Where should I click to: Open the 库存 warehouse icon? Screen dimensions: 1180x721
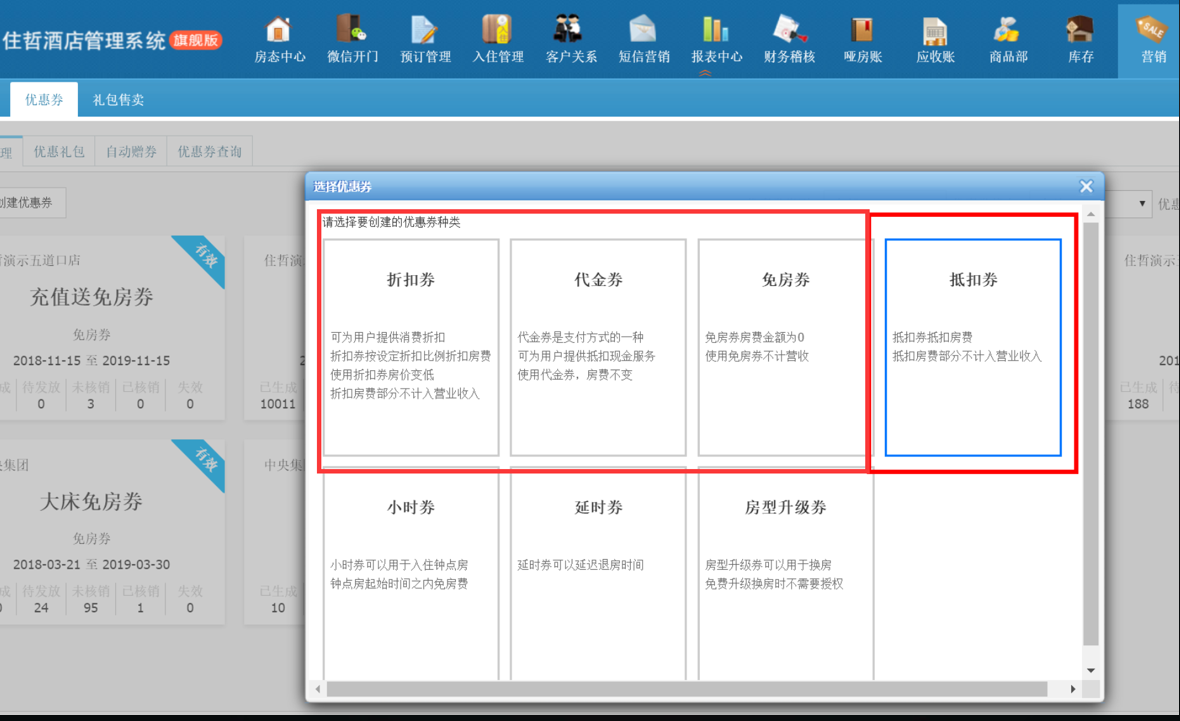[1081, 40]
